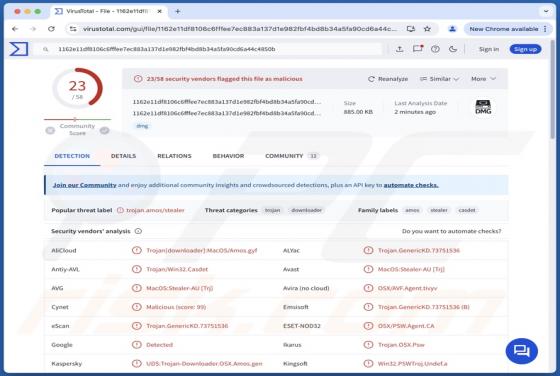Reload the page with refresh icon
The width and height of the screenshot is (560, 376).
pyautogui.click(x=51, y=29)
